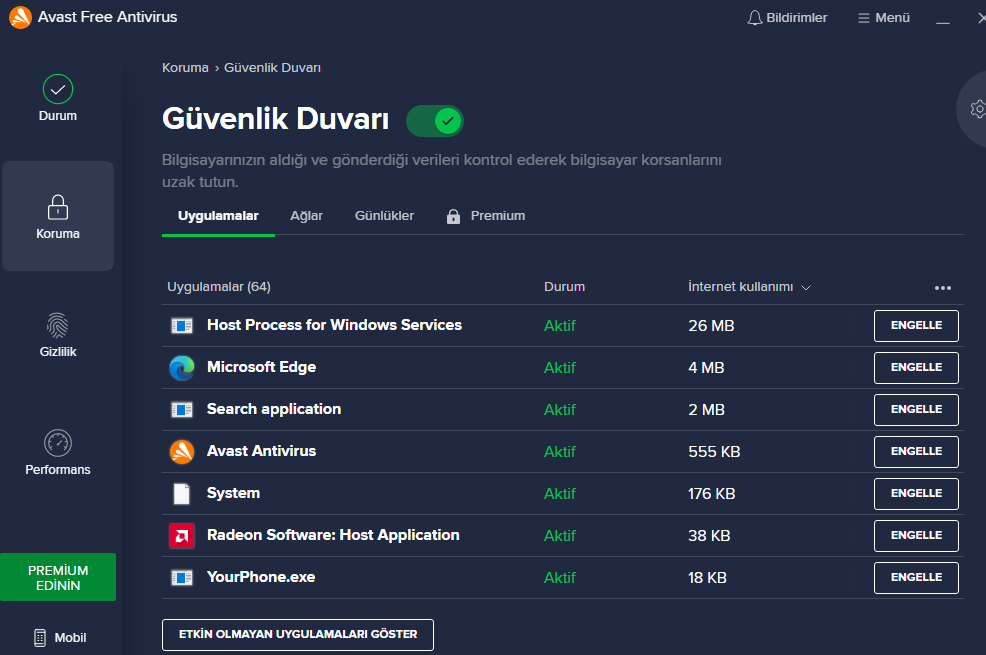Select the Koruma lock icon in sidebar
This screenshot has width=986, height=655.
tap(58, 207)
